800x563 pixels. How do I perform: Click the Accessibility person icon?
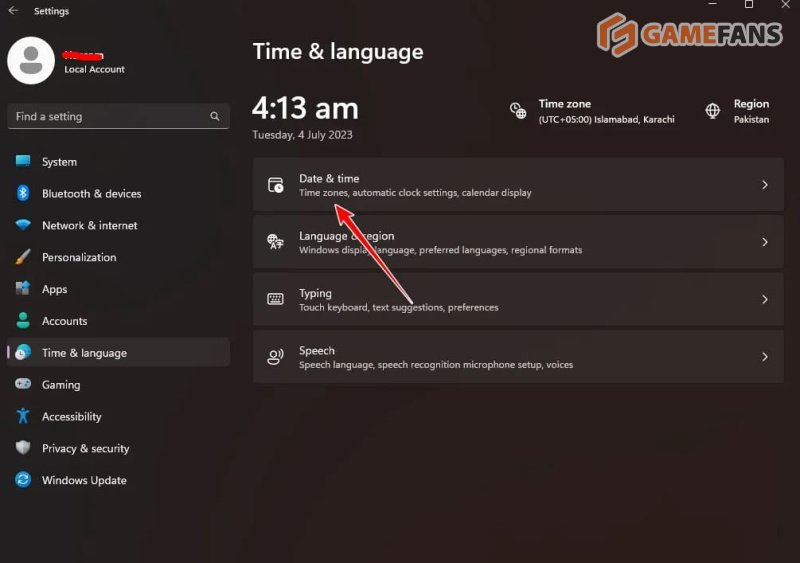(23, 417)
